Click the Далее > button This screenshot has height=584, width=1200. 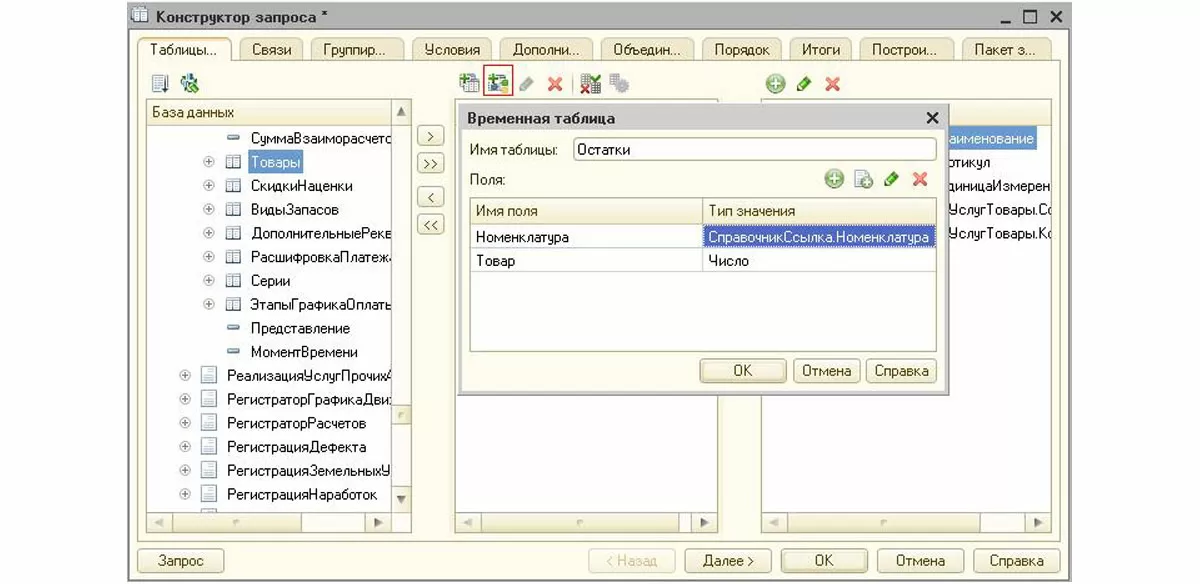(x=728, y=561)
